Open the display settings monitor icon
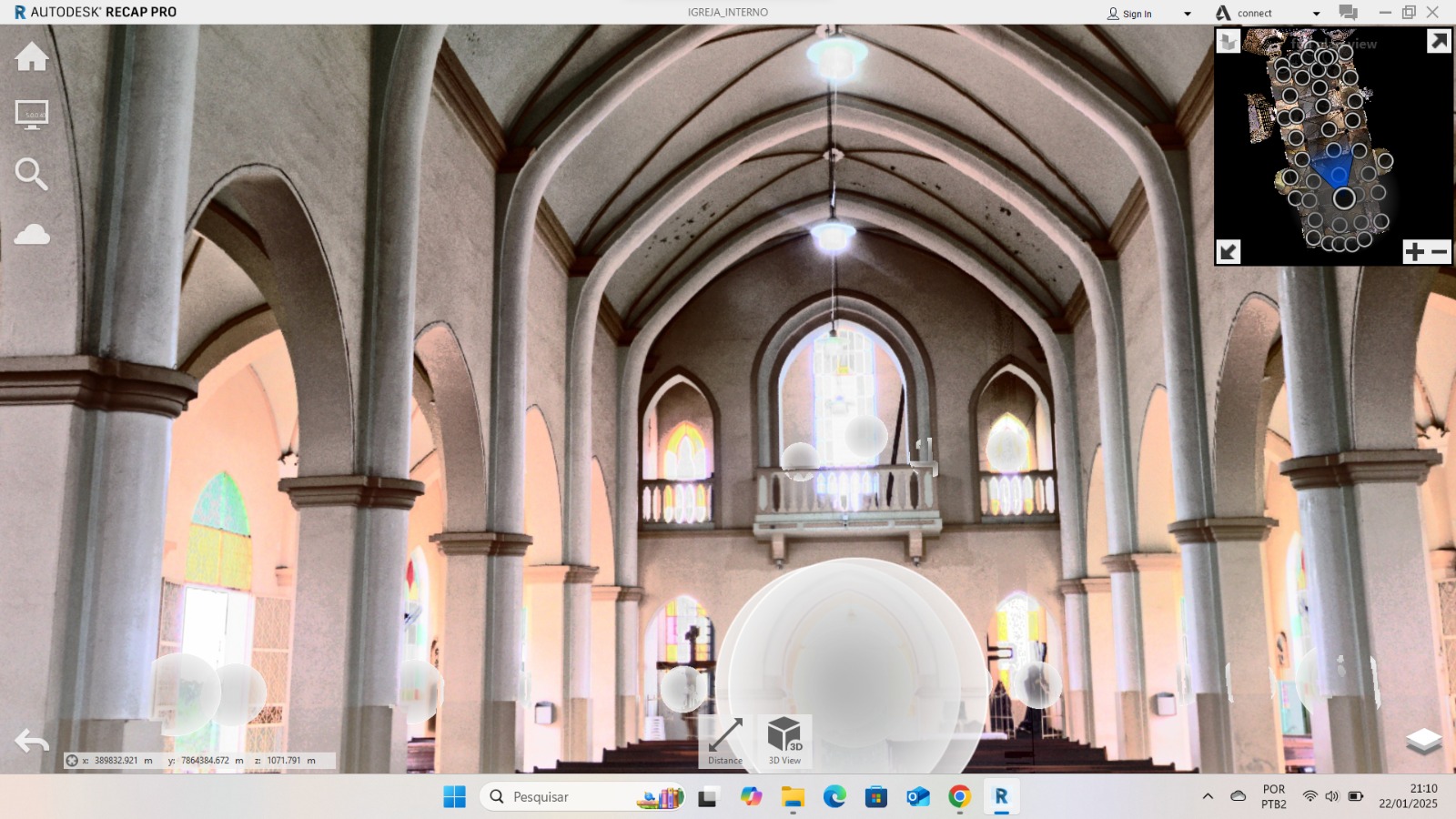Image resolution: width=1456 pixels, height=819 pixels. pyautogui.click(x=32, y=115)
